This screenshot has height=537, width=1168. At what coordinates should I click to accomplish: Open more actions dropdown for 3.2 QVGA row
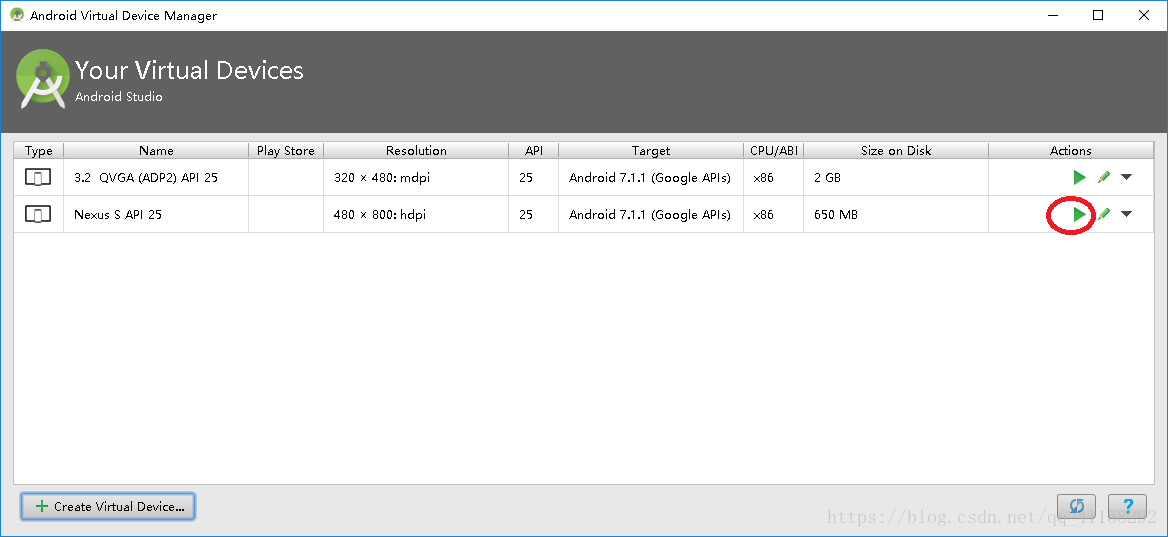pos(1126,177)
